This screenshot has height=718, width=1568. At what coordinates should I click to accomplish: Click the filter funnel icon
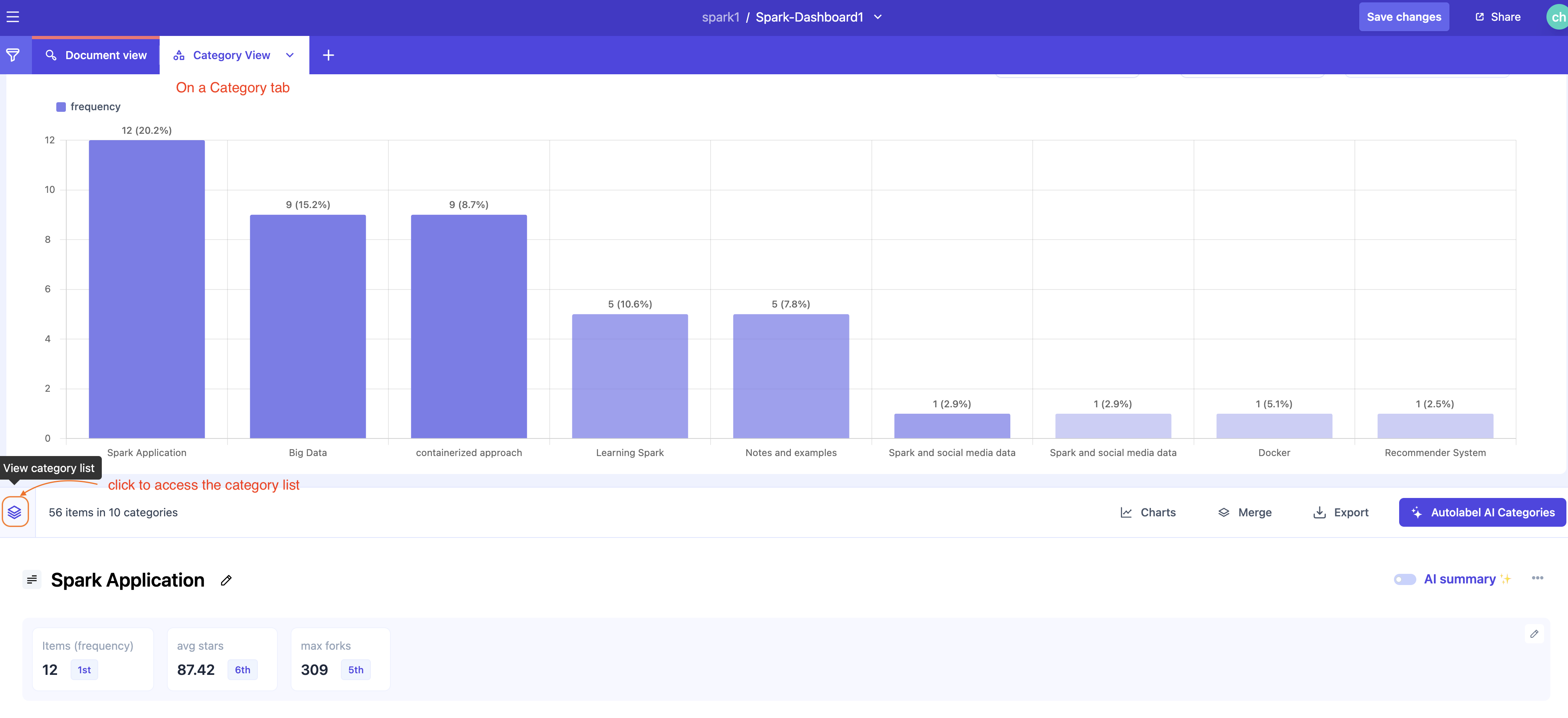13,56
